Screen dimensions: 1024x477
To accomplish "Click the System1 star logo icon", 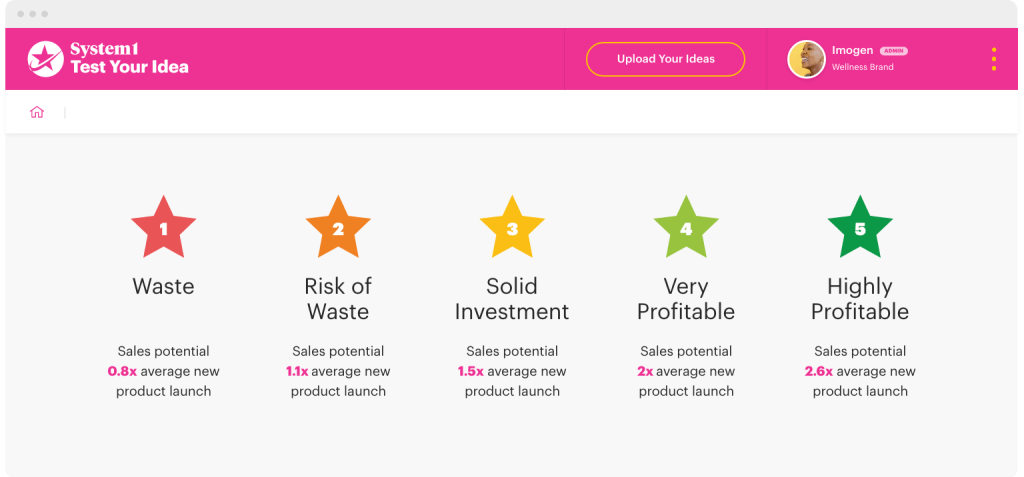I will [x=45, y=59].
